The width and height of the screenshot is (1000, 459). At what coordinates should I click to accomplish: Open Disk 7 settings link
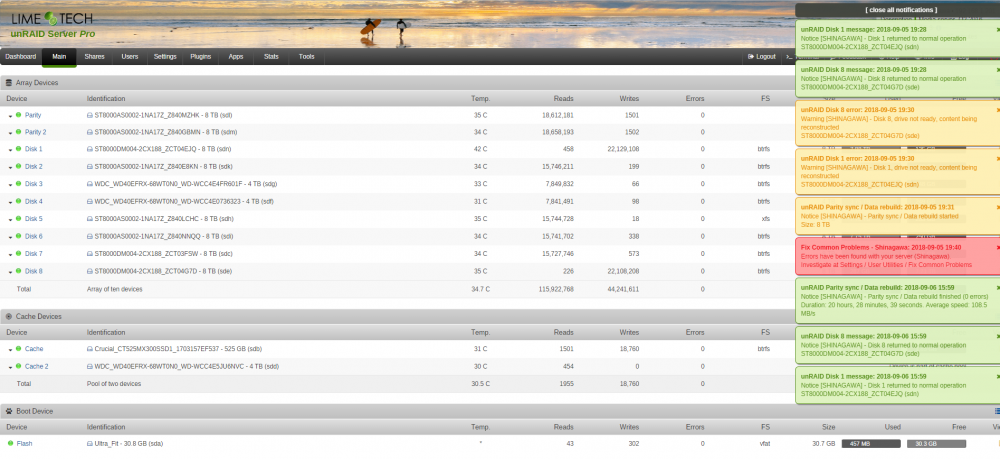(x=34, y=254)
